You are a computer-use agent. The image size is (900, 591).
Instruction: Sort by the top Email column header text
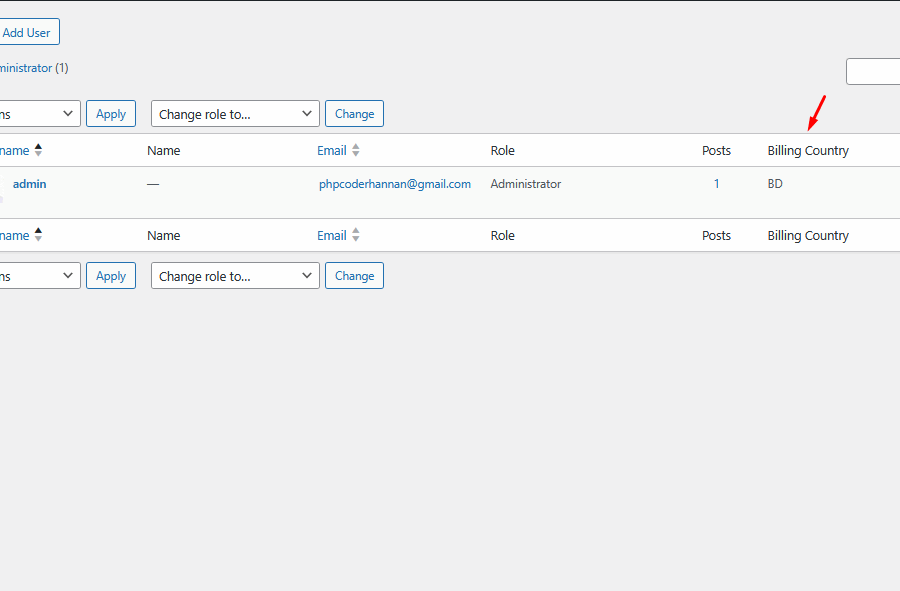[x=331, y=151]
